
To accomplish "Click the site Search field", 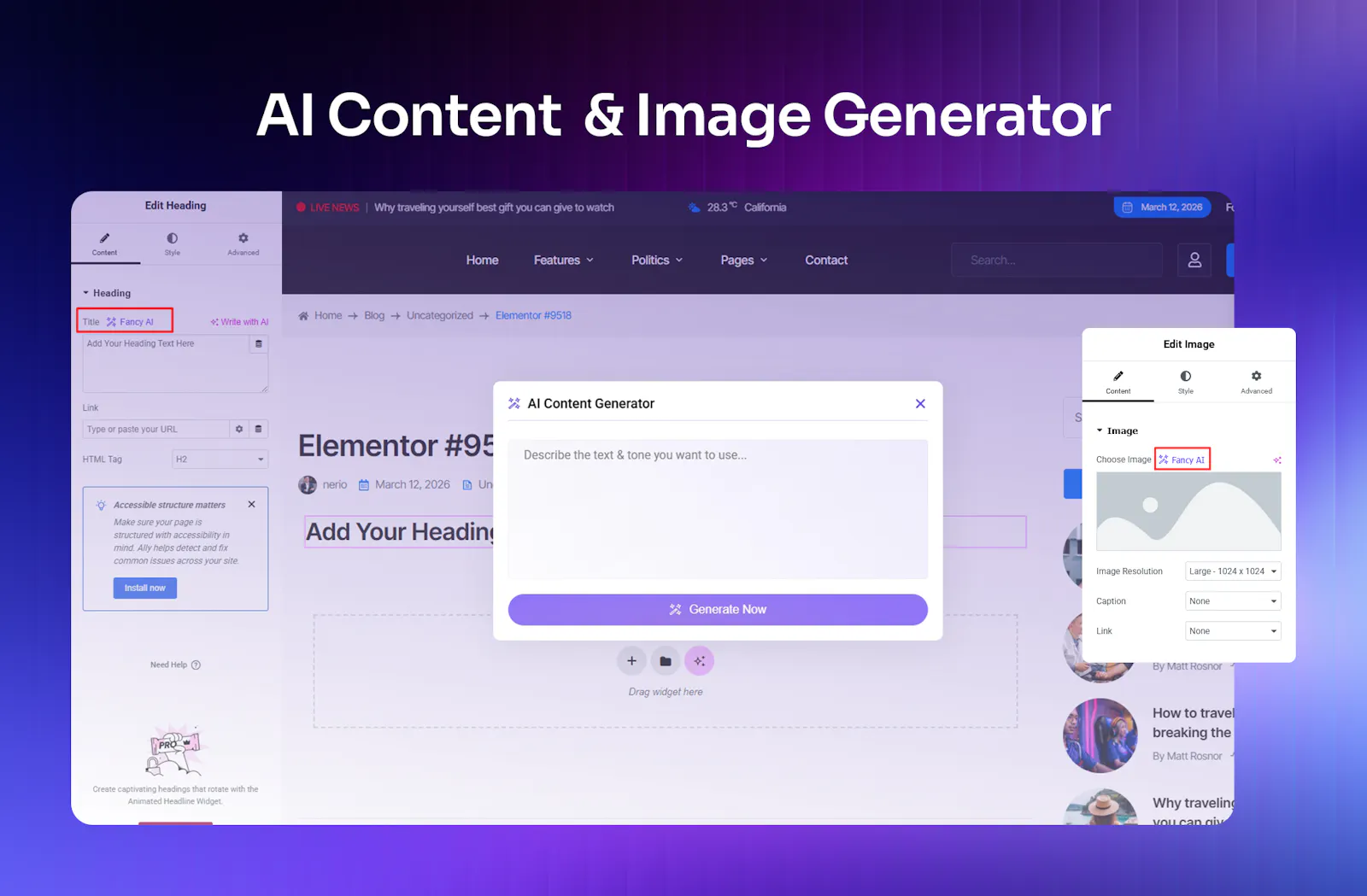I will pos(1057,260).
